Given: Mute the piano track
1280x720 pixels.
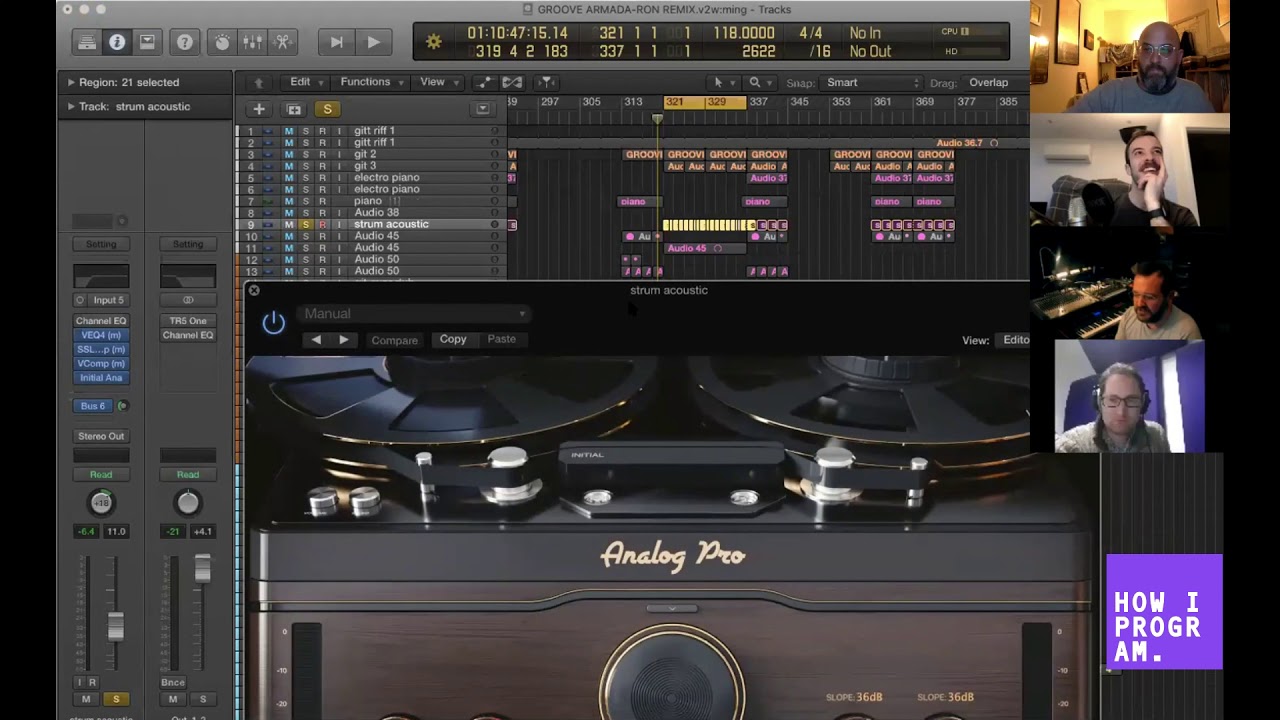Looking at the screenshot, I should coord(289,201).
